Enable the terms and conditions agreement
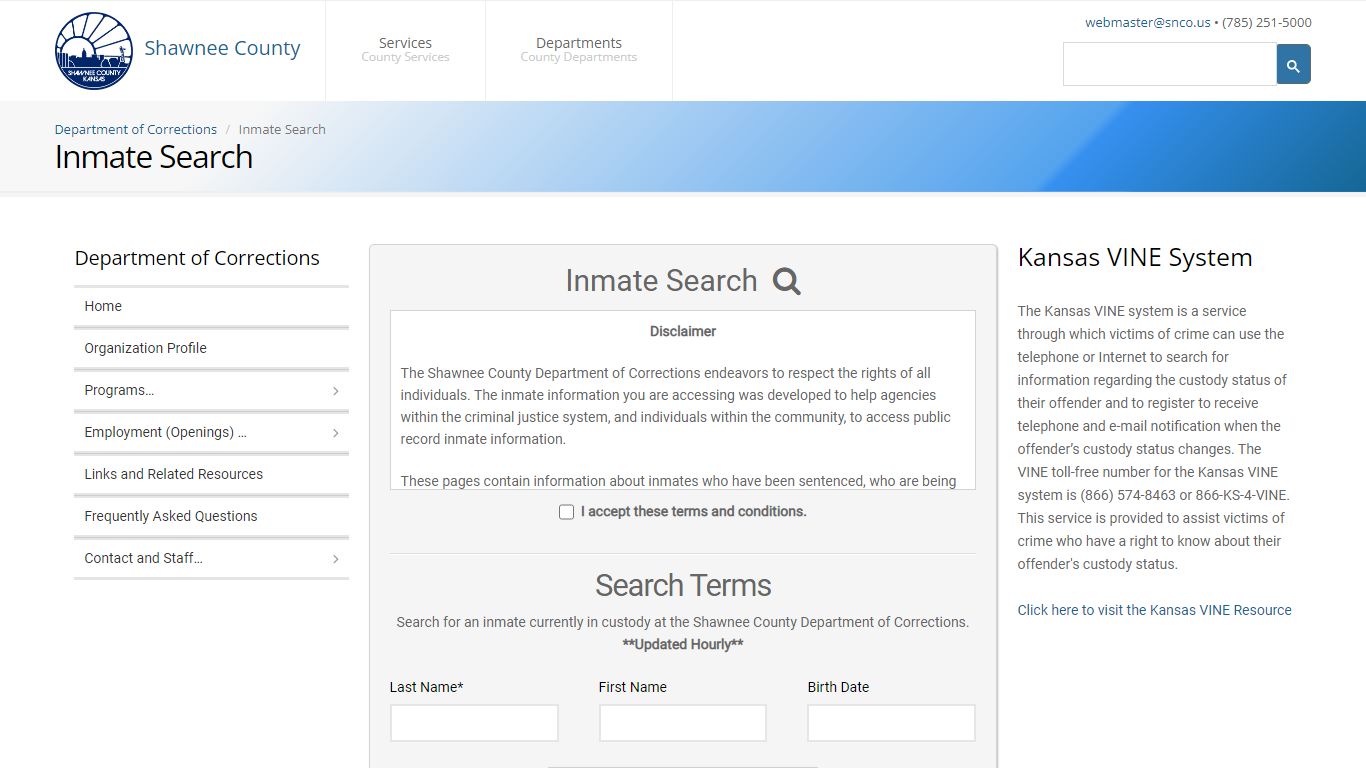The height and width of the screenshot is (768, 1366). tap(567, 512)
